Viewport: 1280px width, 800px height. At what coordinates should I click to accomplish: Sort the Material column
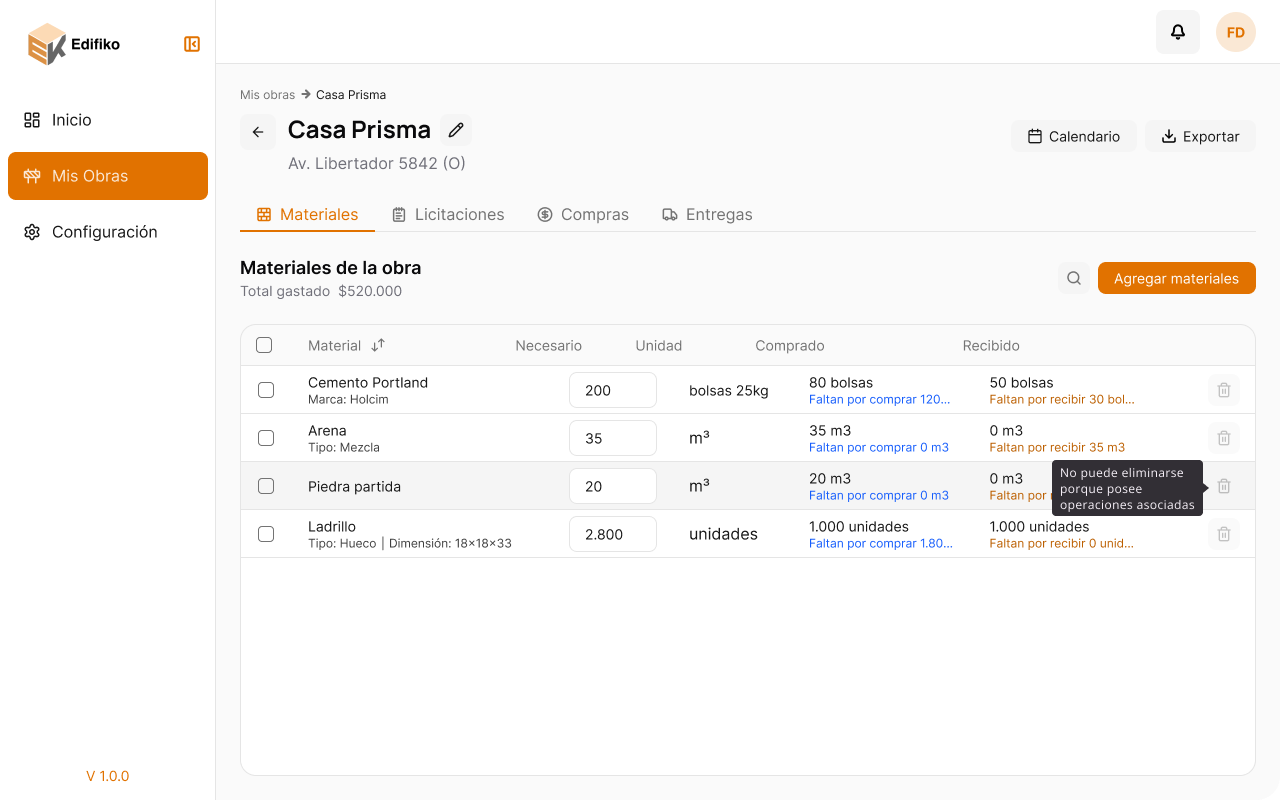(378, 345)
